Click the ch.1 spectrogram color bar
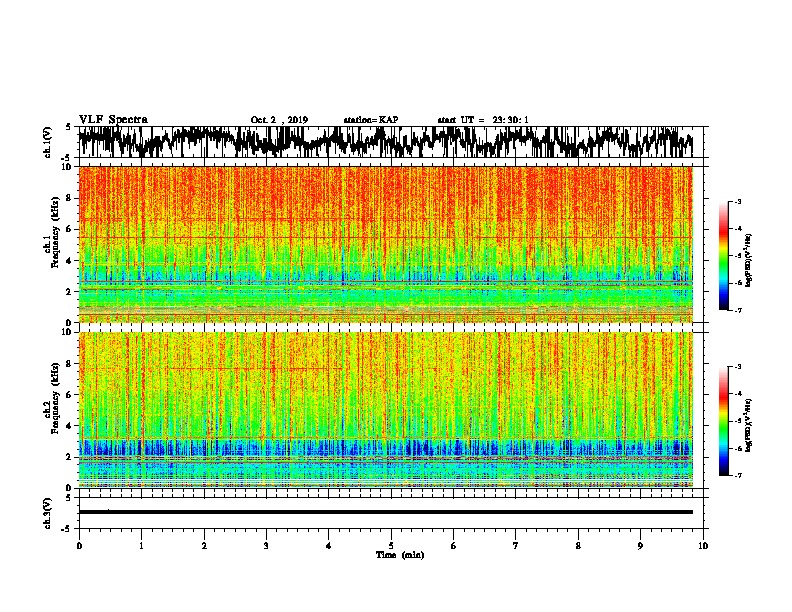 point(723,256)
